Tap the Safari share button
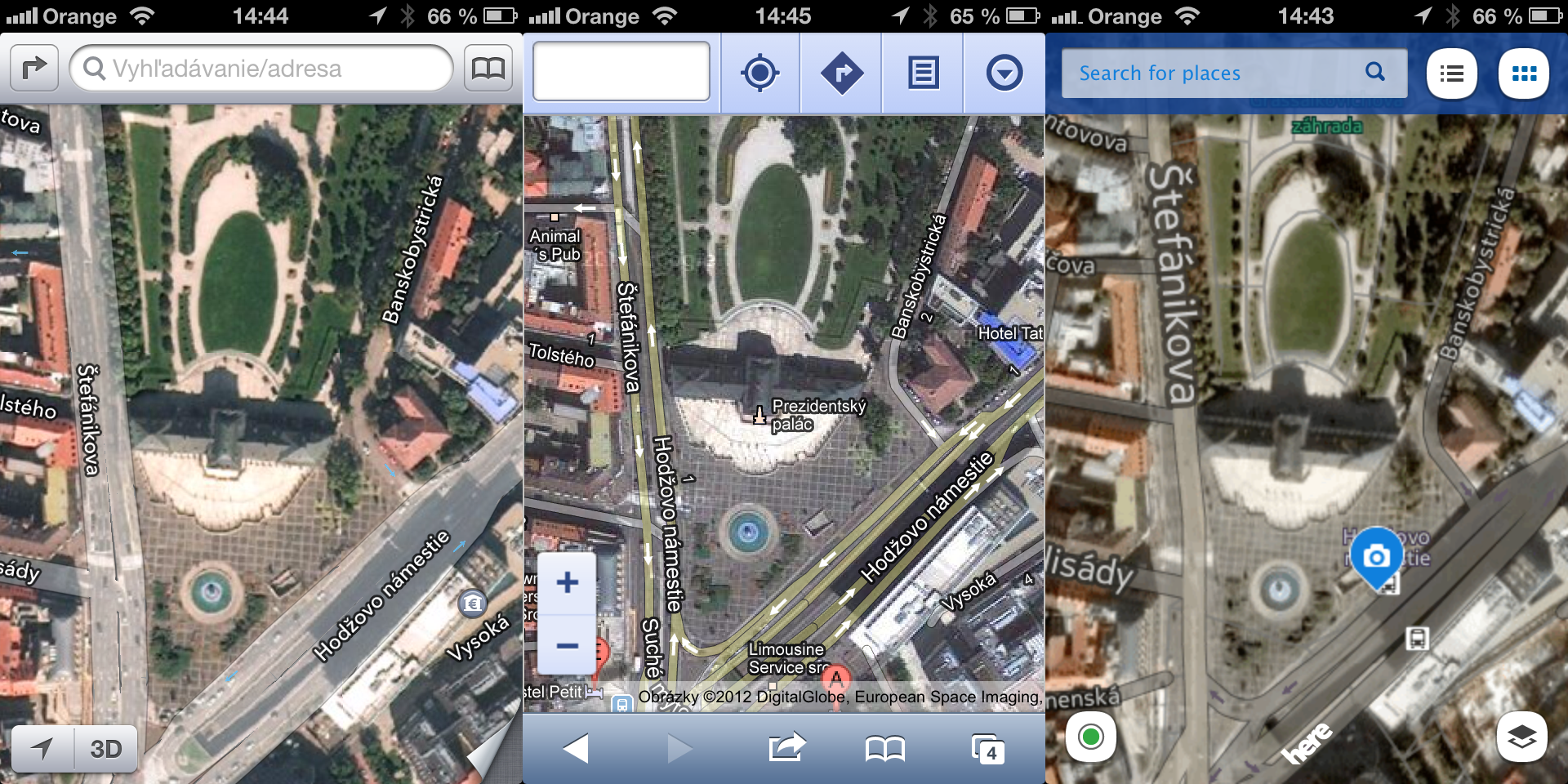The height and width of the screenshot is (784, 1568). coord(786,748)
